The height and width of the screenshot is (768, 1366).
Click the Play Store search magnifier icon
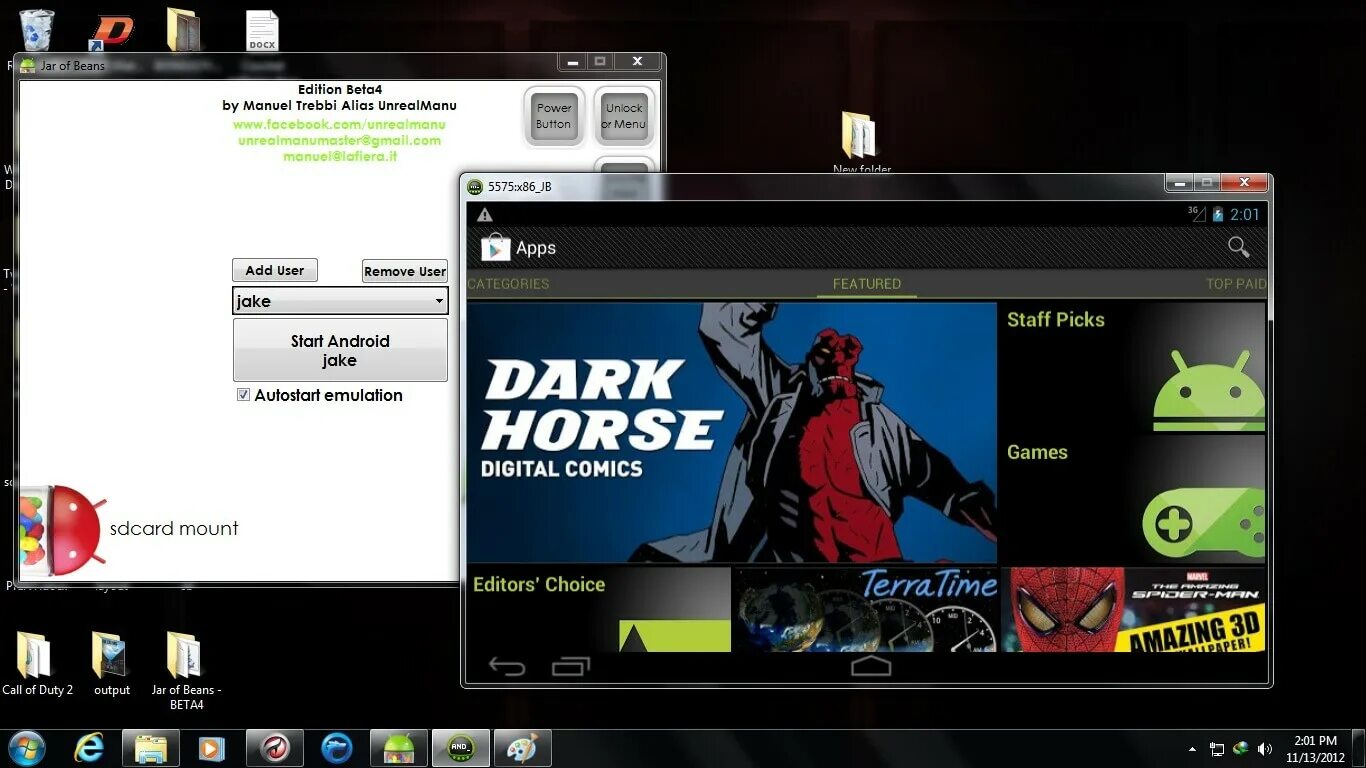[1239, 247]
